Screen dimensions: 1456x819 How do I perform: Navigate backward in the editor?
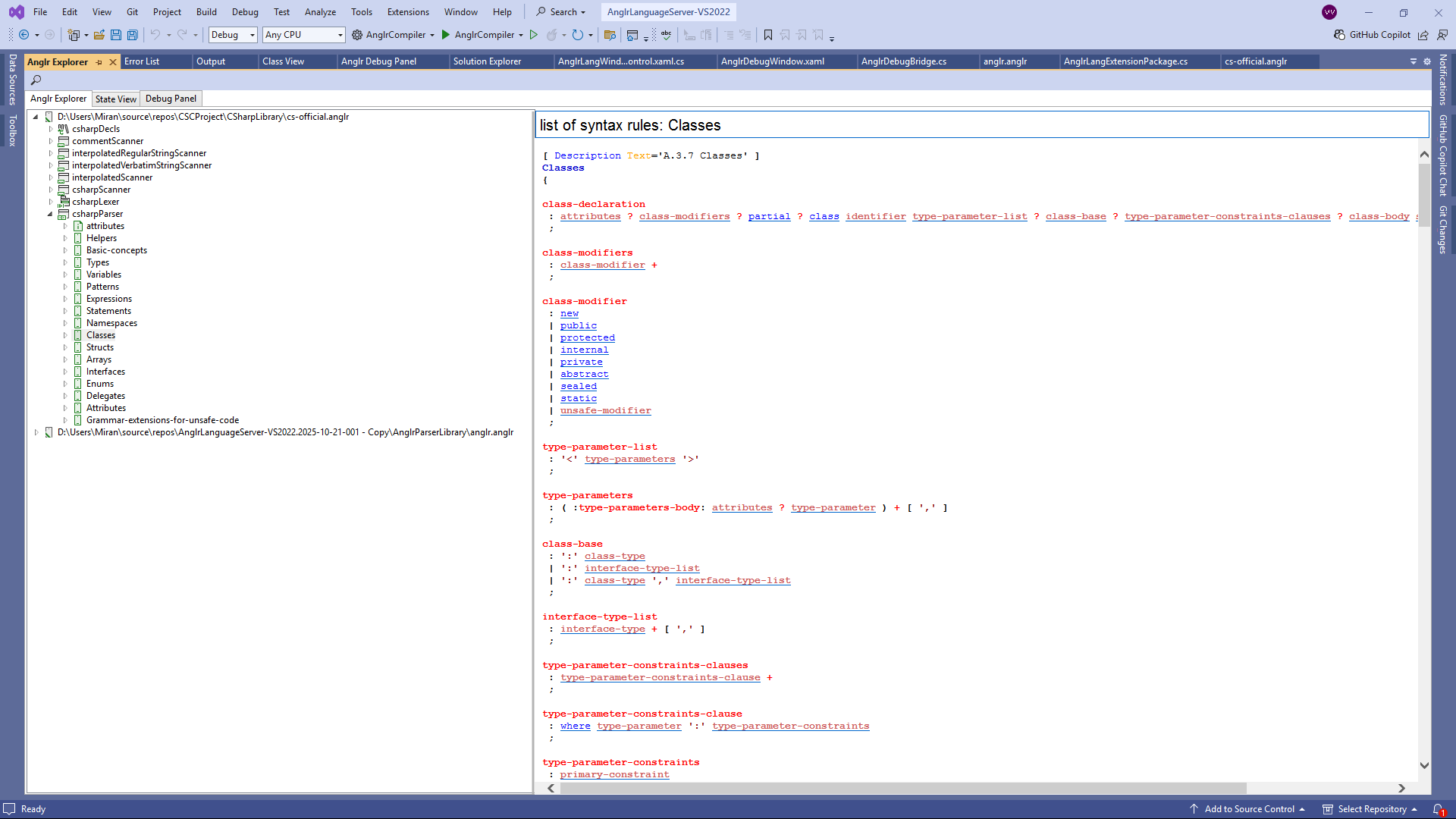(23, 35)
